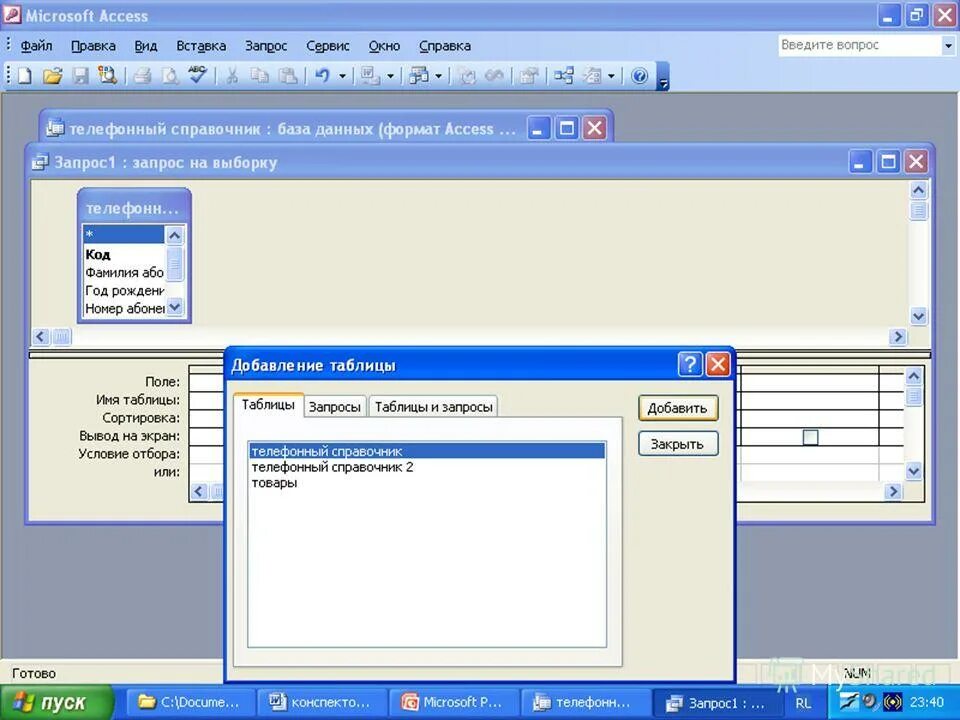Switch to the Запросы tab
960x720 pixels.
pyautogui.click(x=334, y=407)
